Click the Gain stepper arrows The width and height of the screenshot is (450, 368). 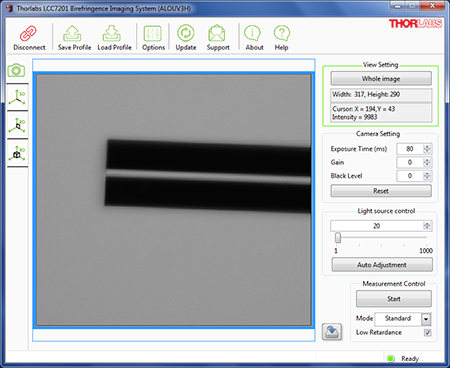[x=427, y=162]
